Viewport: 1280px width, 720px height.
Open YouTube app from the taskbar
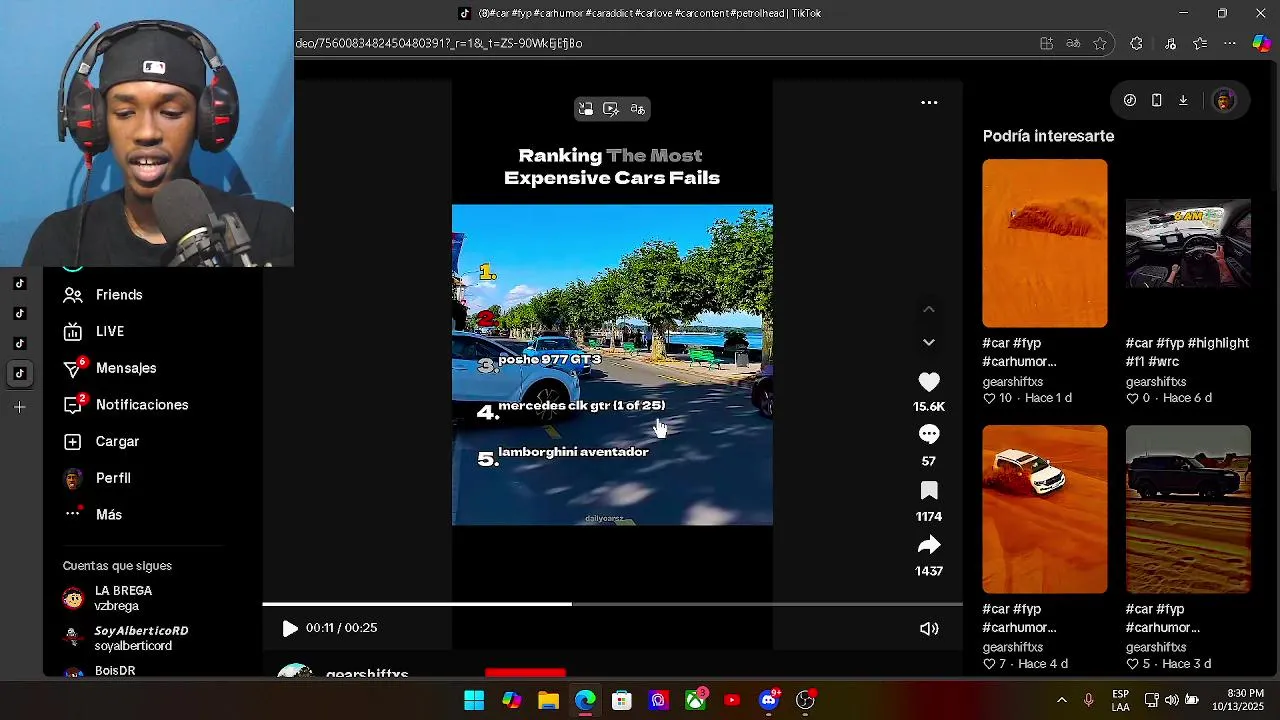pyautogui.click(x=732, y=700)
